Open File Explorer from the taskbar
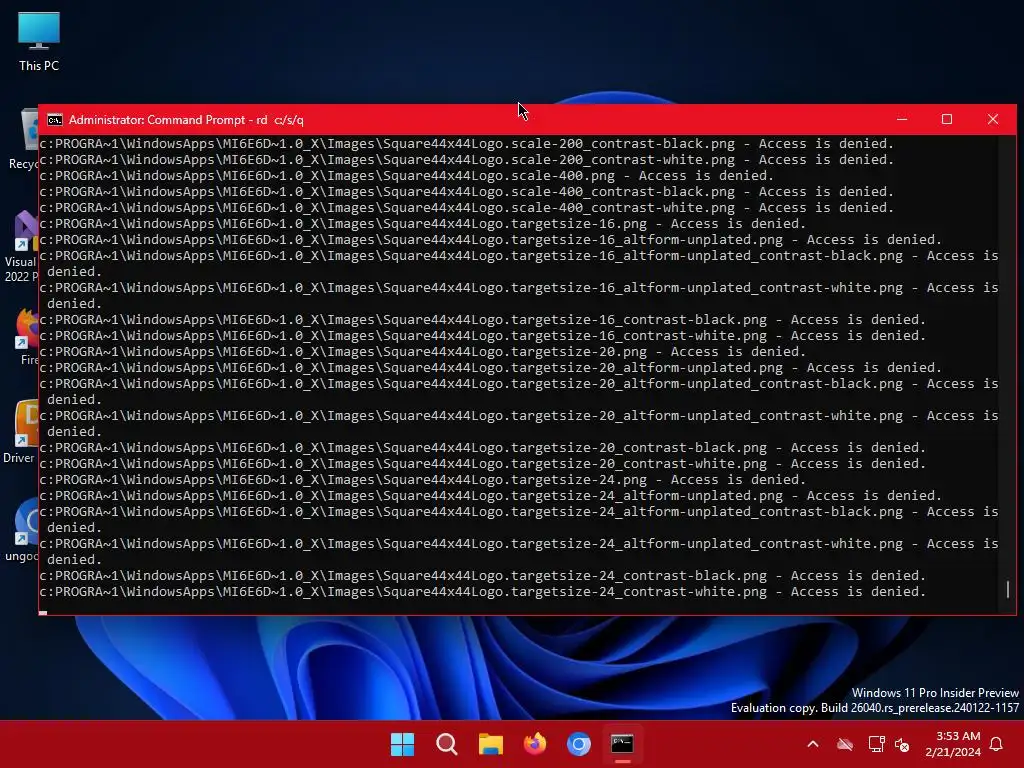The width and height of the screenshot is (1024, 768). click(490, 744)
